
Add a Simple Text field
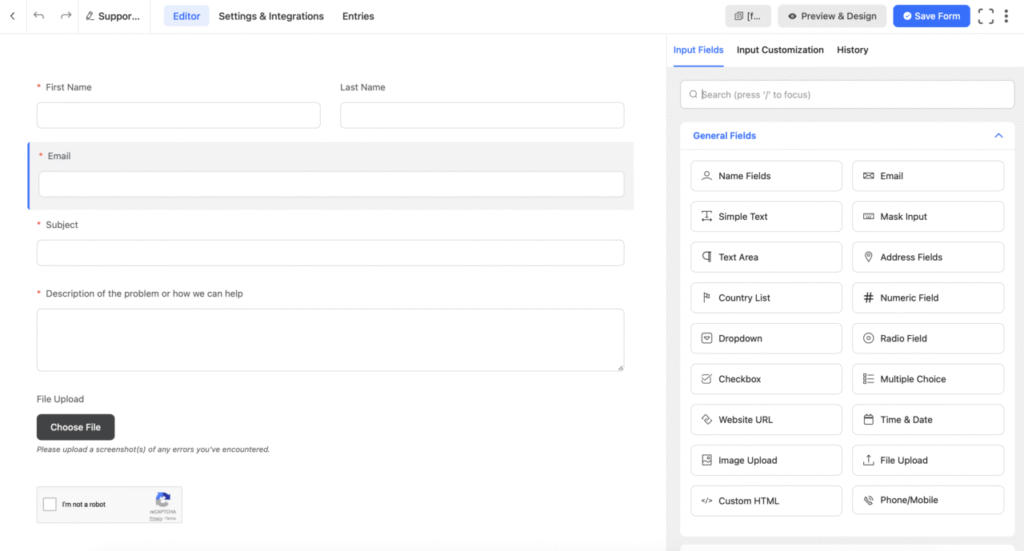tap(766, 217)
